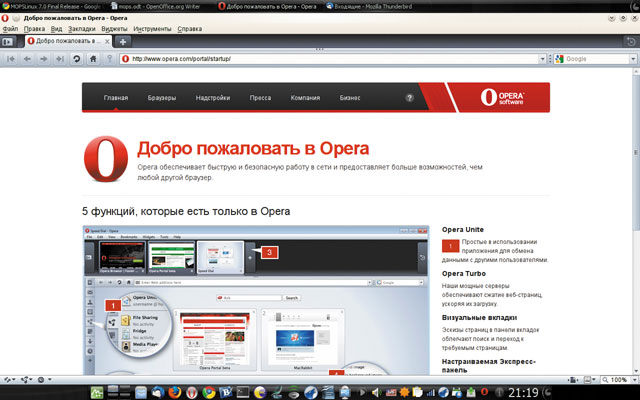
Task: Open the Google search engine dropdown
Action: pos(633,59)
